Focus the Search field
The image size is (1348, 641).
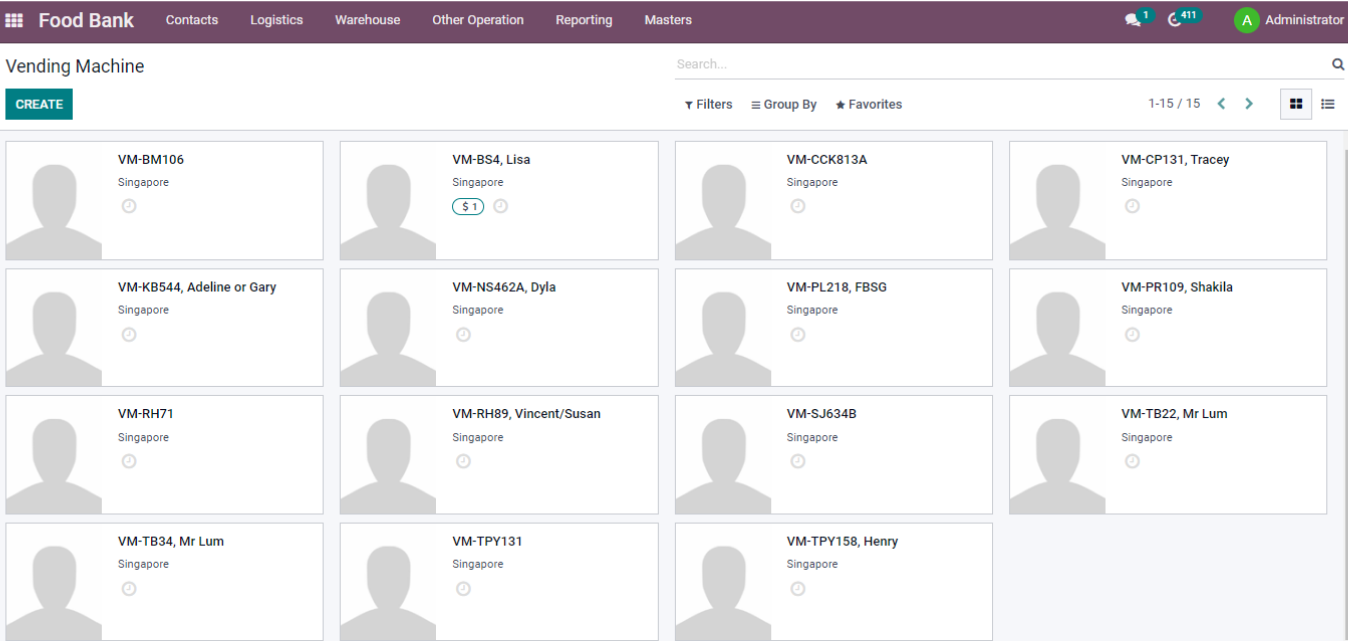click(1000, 64)
